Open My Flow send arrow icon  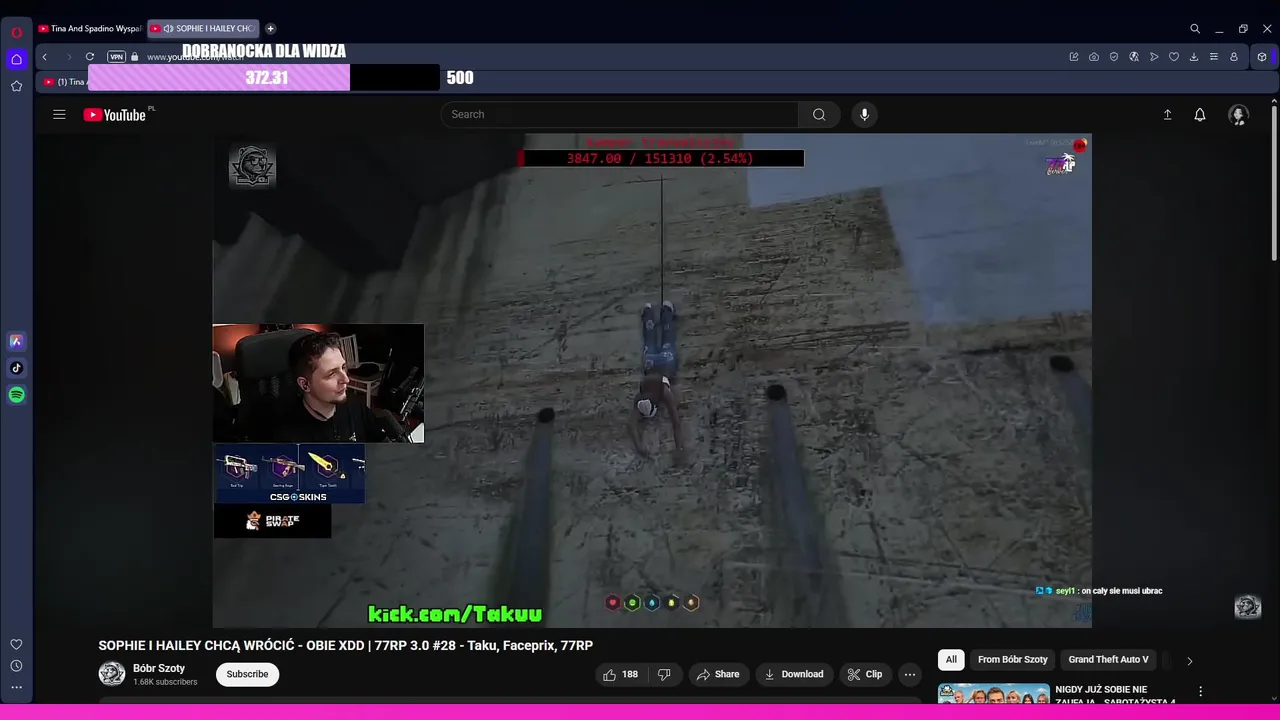point(1154,57)
